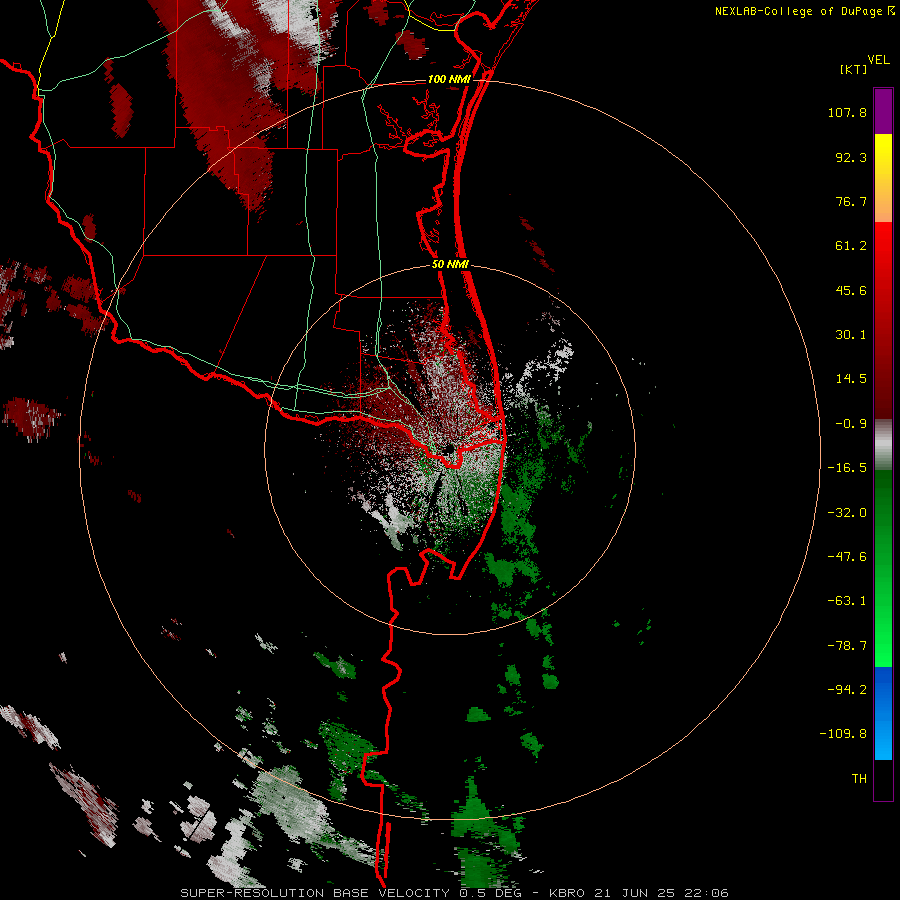The width and height of the screenshot is (900, 900).
Task: Click the -47.6 legend value
Action: [847, 557]
